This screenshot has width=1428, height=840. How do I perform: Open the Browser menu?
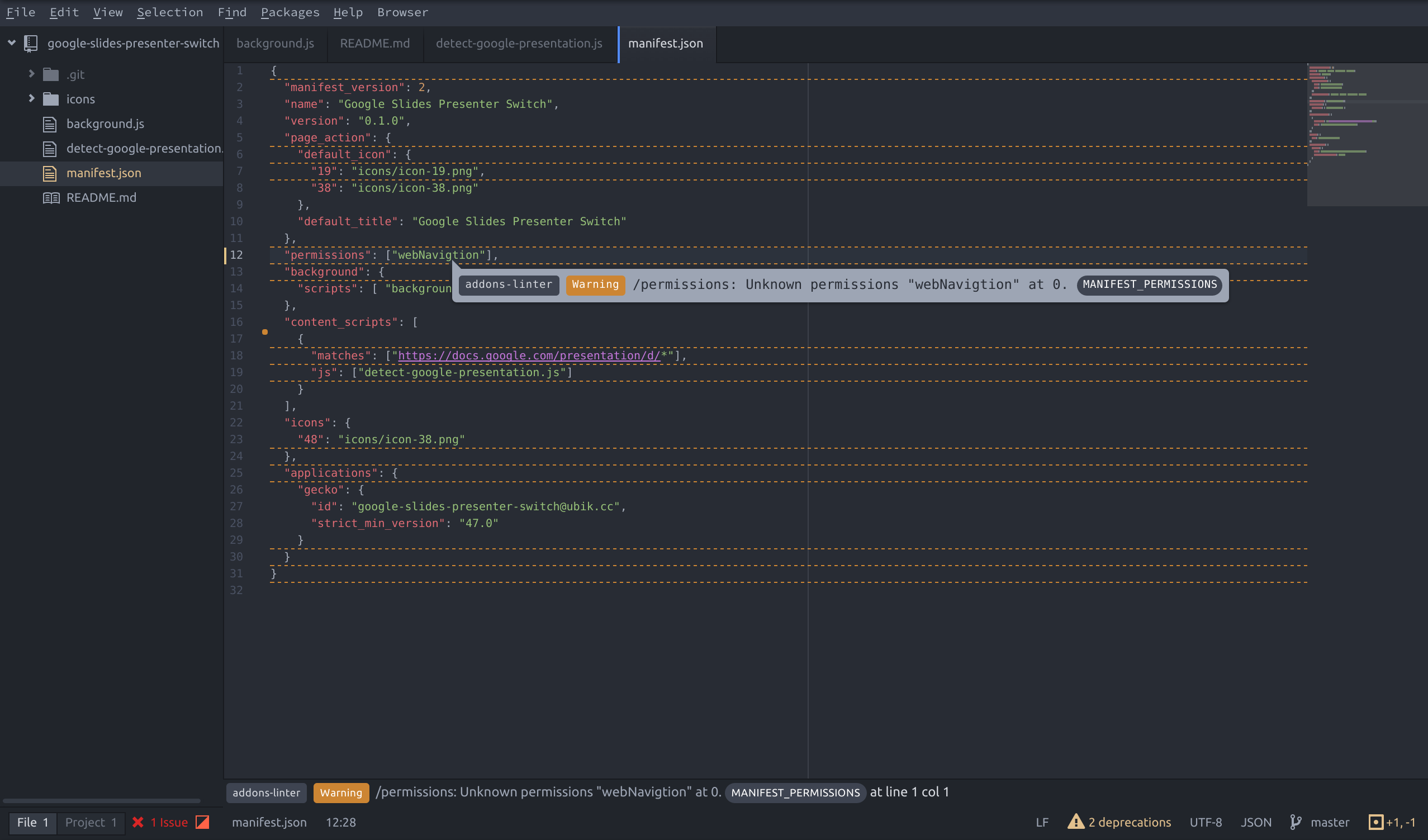403,12
